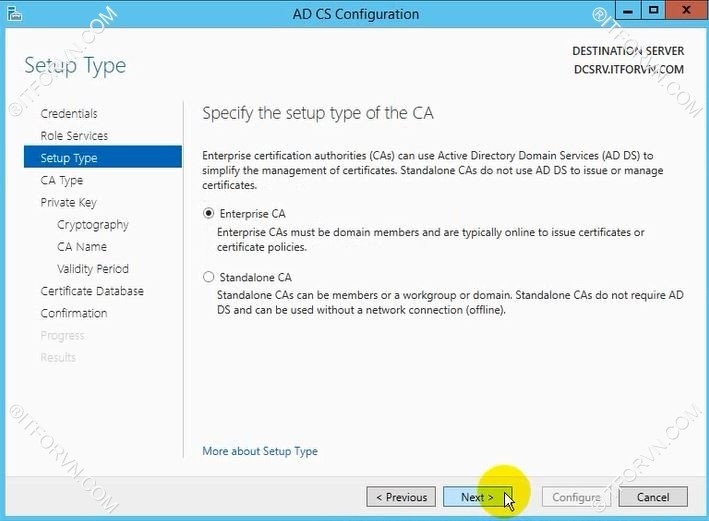Jump to the CA Type step

click(62, 180)
